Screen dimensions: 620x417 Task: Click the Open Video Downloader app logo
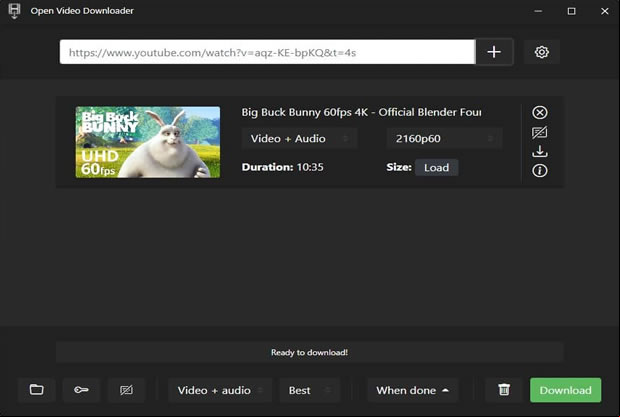14,11
